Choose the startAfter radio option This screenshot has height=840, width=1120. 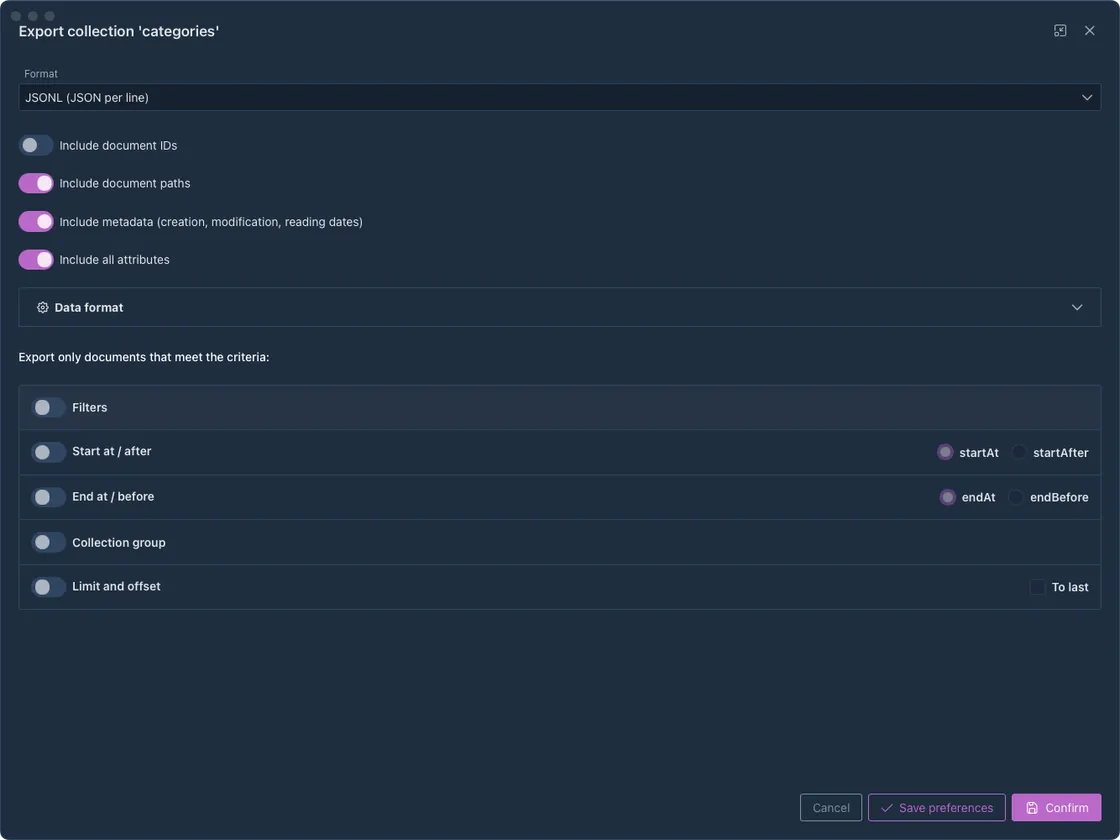[1019, 452]
